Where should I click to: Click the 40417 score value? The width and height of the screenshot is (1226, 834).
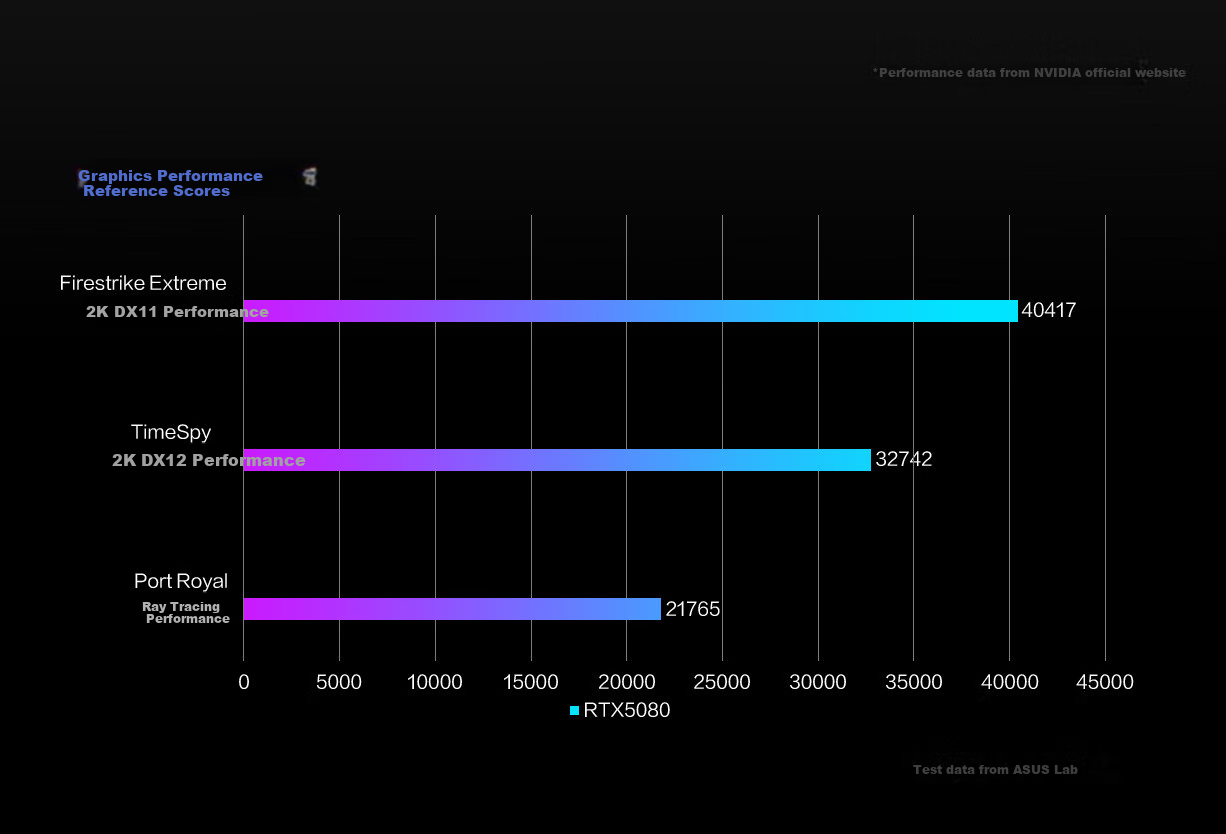1049,310
